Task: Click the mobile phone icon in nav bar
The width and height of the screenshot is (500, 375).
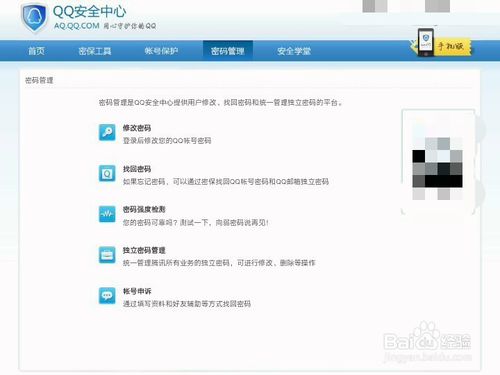Action: (426, 42)
